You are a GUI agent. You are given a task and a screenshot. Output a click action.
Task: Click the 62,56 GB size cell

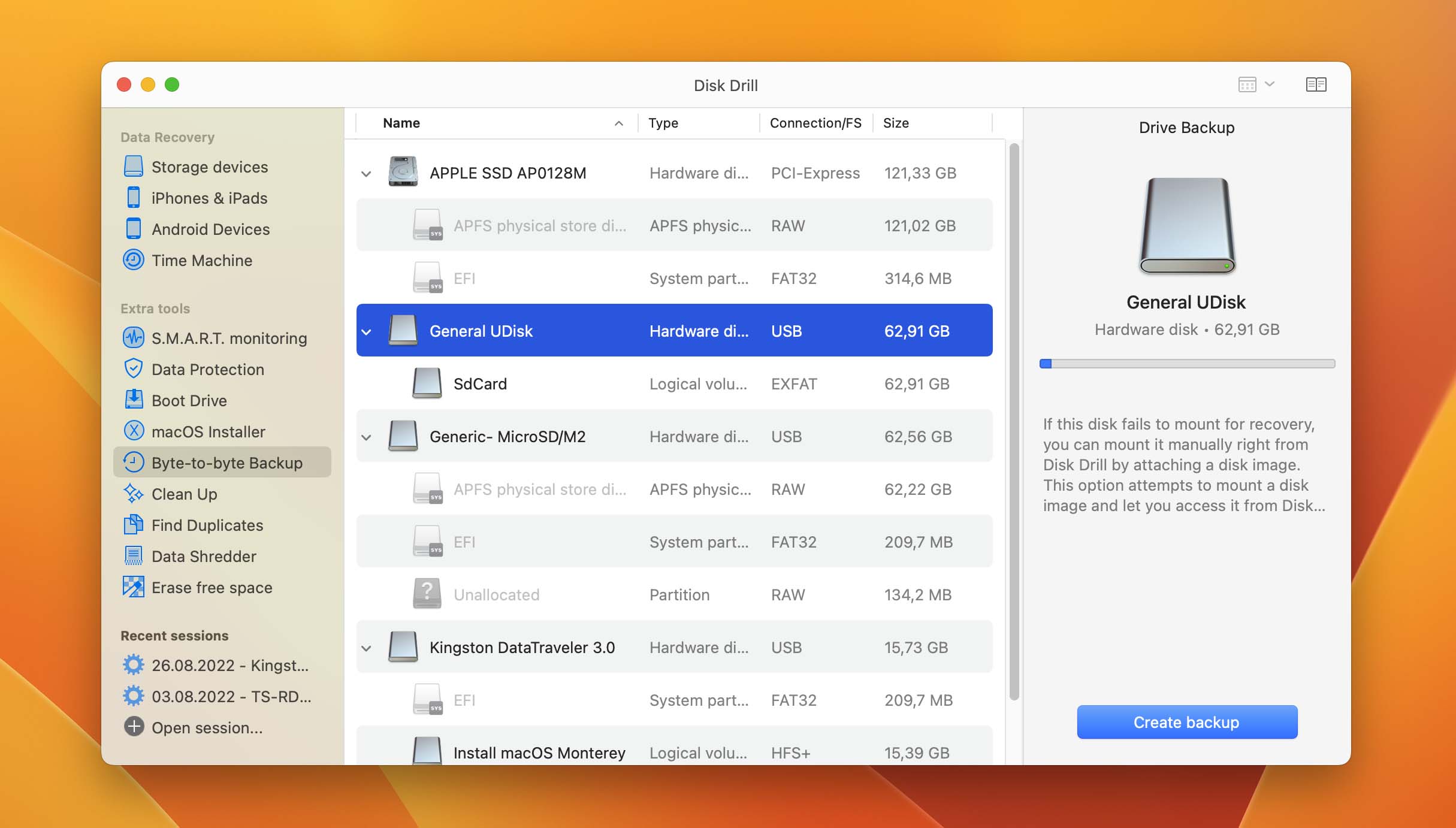tap(918, 436)
